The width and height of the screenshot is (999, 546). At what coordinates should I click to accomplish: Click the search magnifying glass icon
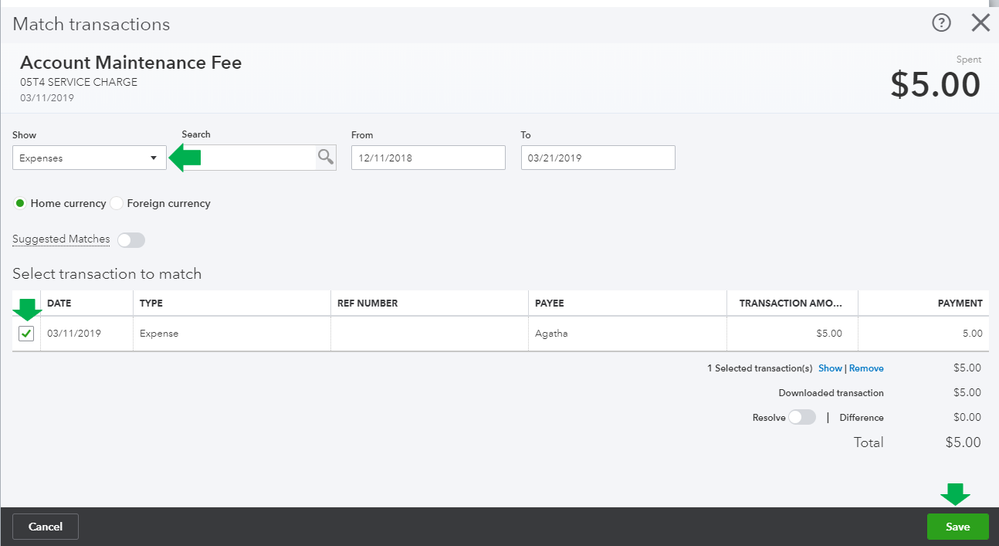coord(326,157)
